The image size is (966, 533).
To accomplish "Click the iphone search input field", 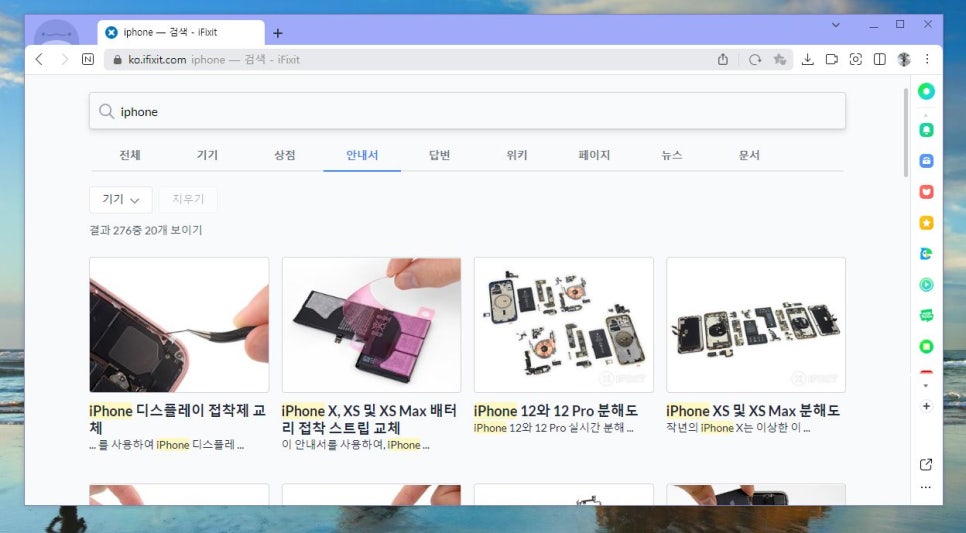I will 468,111.
